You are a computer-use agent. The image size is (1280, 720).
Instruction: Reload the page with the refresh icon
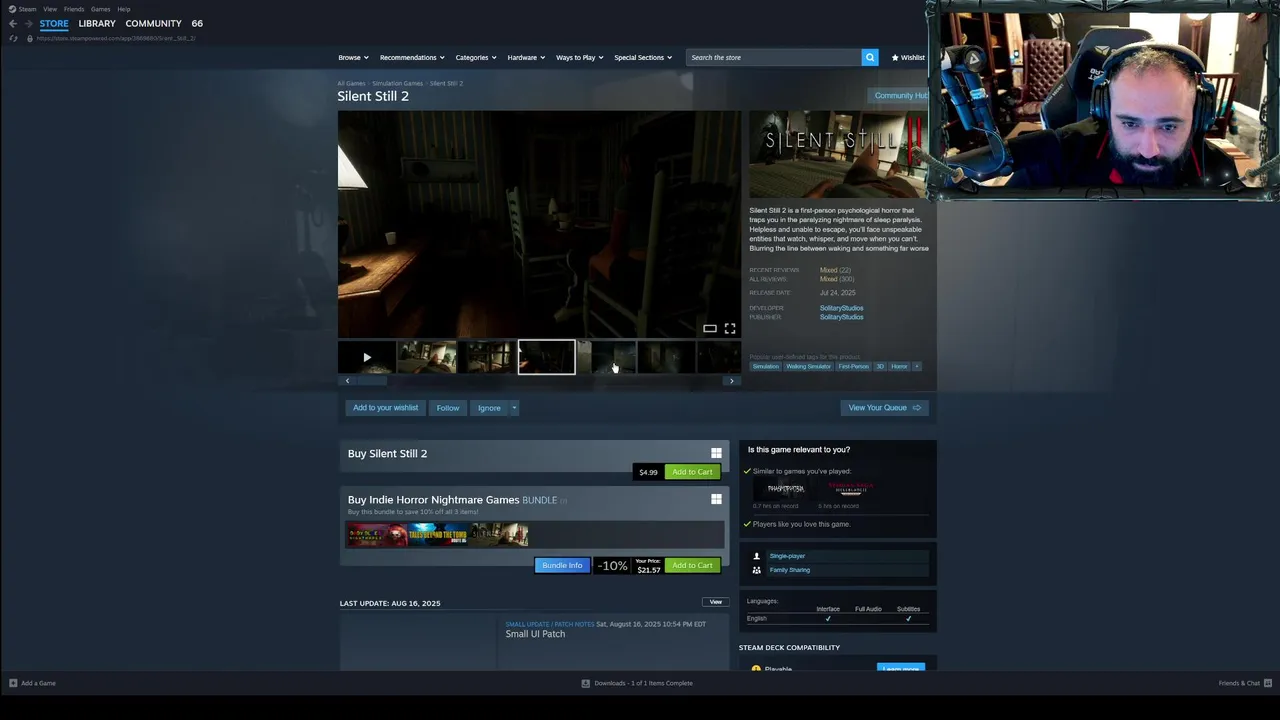click(x=13, y=38)
